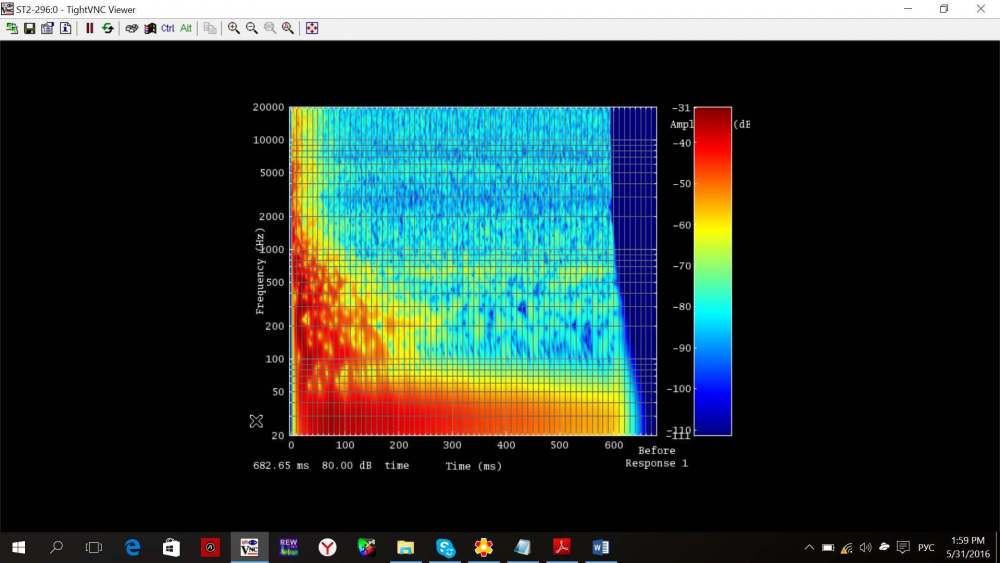Show the Connection Info icon
This screenshot has width=1000, height=563.
tap(65, 28)
